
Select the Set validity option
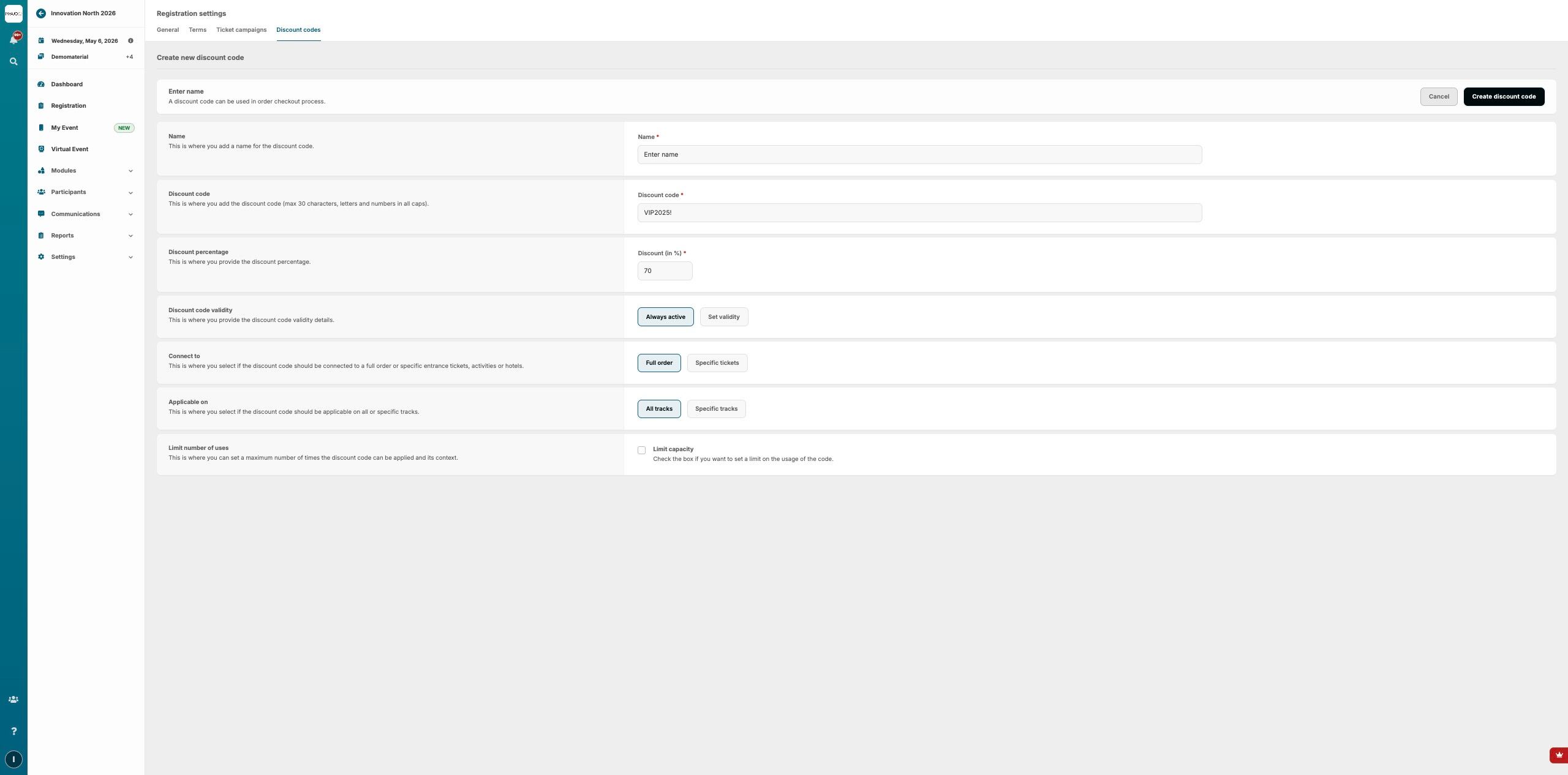723,317
